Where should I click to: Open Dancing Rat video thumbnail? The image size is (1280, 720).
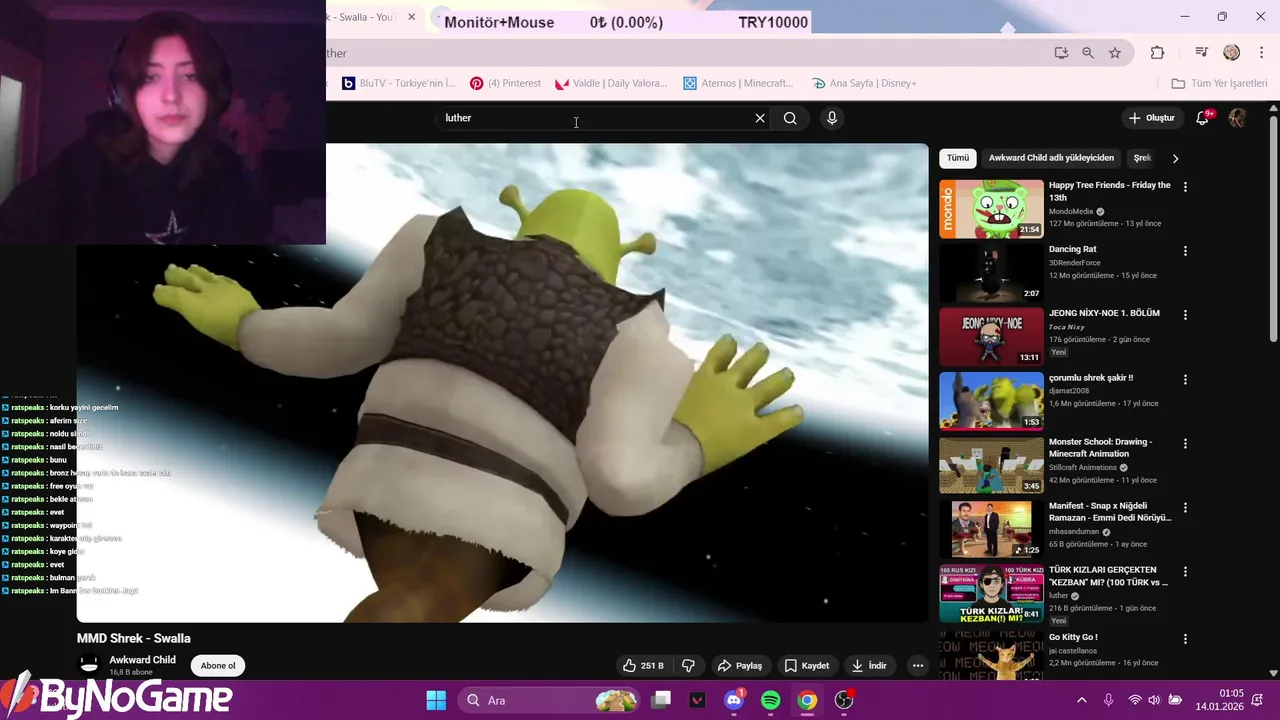[991, 273]
